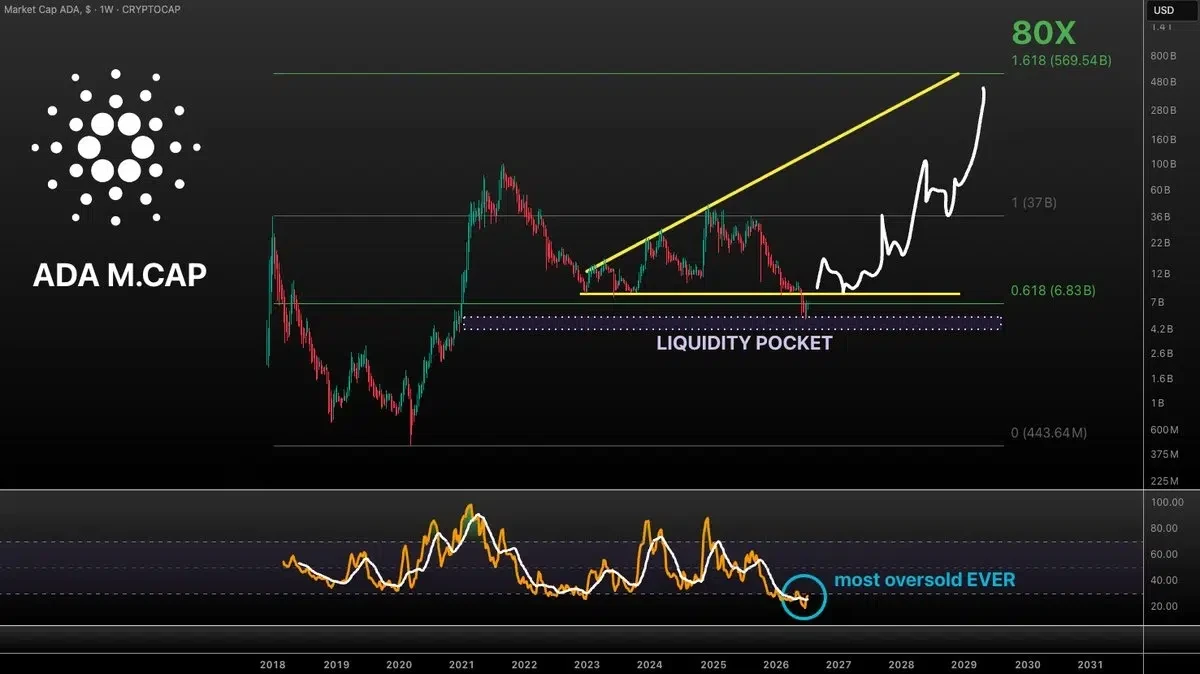The width and height of the screenshot is (1200, 674).
Task: Click the 100.00 value on RSI scale
Action: pos(1168,502)
